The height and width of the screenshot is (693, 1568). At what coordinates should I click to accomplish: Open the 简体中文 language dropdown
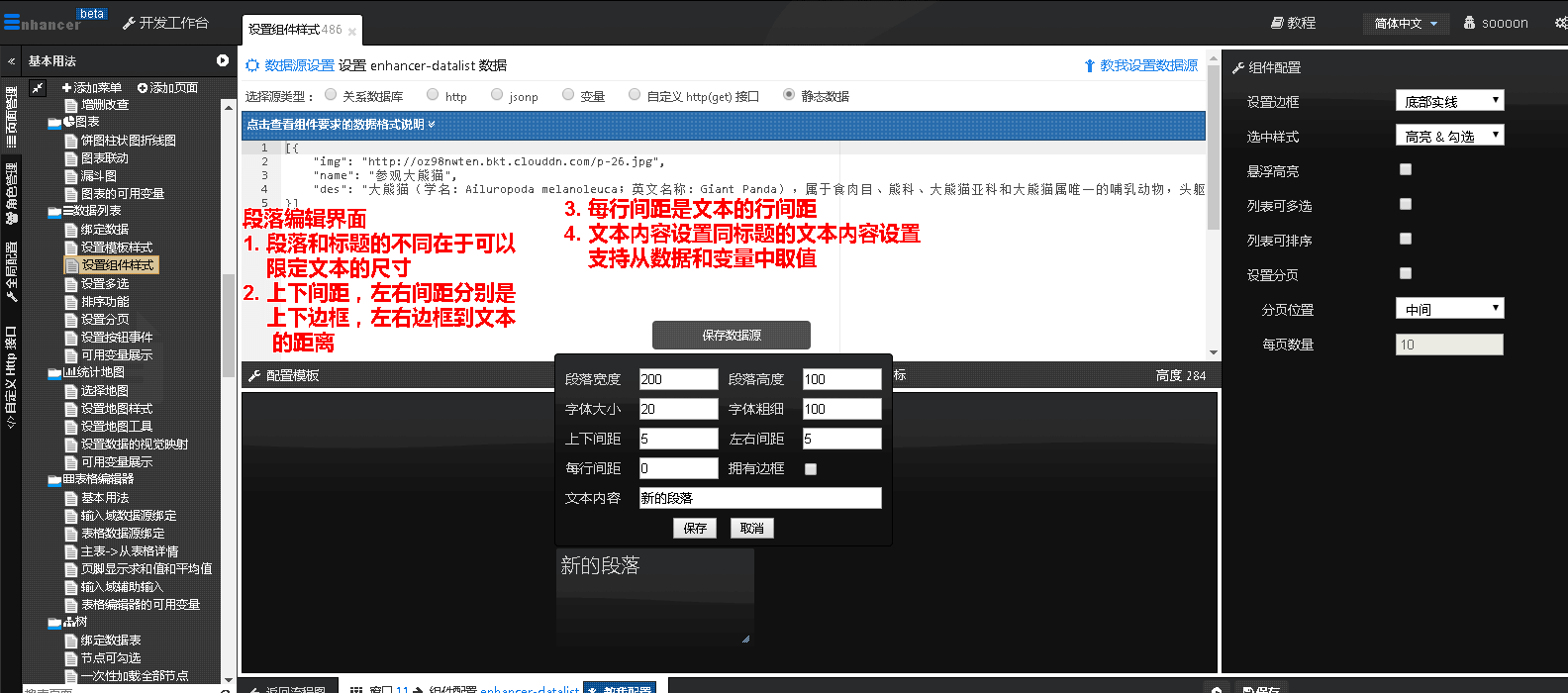coord(1406,24)
